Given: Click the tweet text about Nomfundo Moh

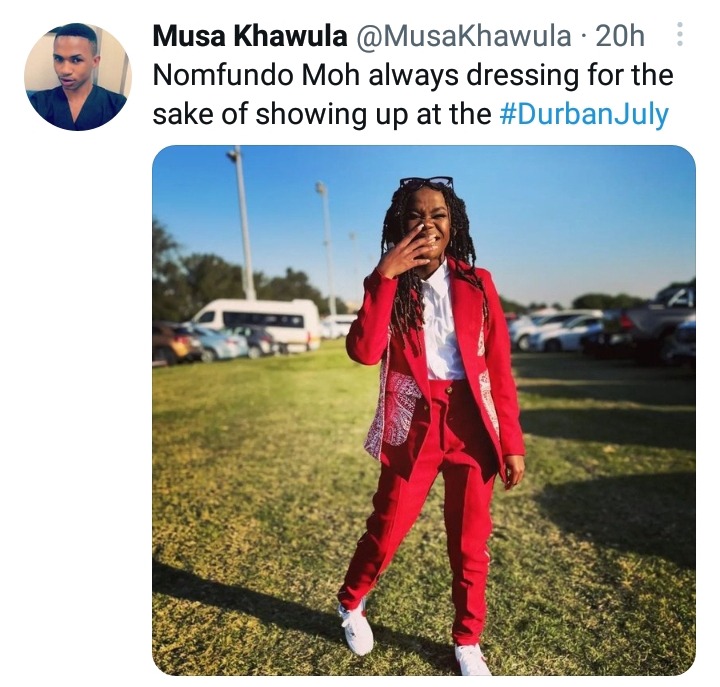Looking at the screenshot, I should tap(413, 95).
